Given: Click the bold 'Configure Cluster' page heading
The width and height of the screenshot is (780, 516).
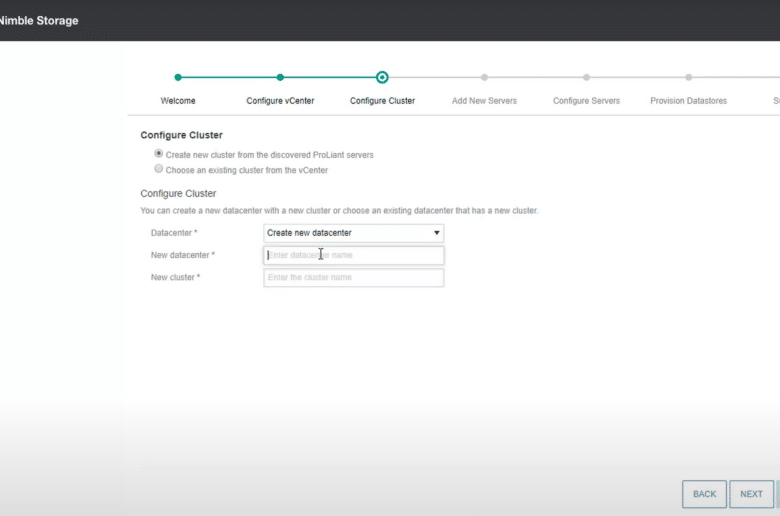Looking at the screenshot, I should pyautogui.click(x=182, y=135).
